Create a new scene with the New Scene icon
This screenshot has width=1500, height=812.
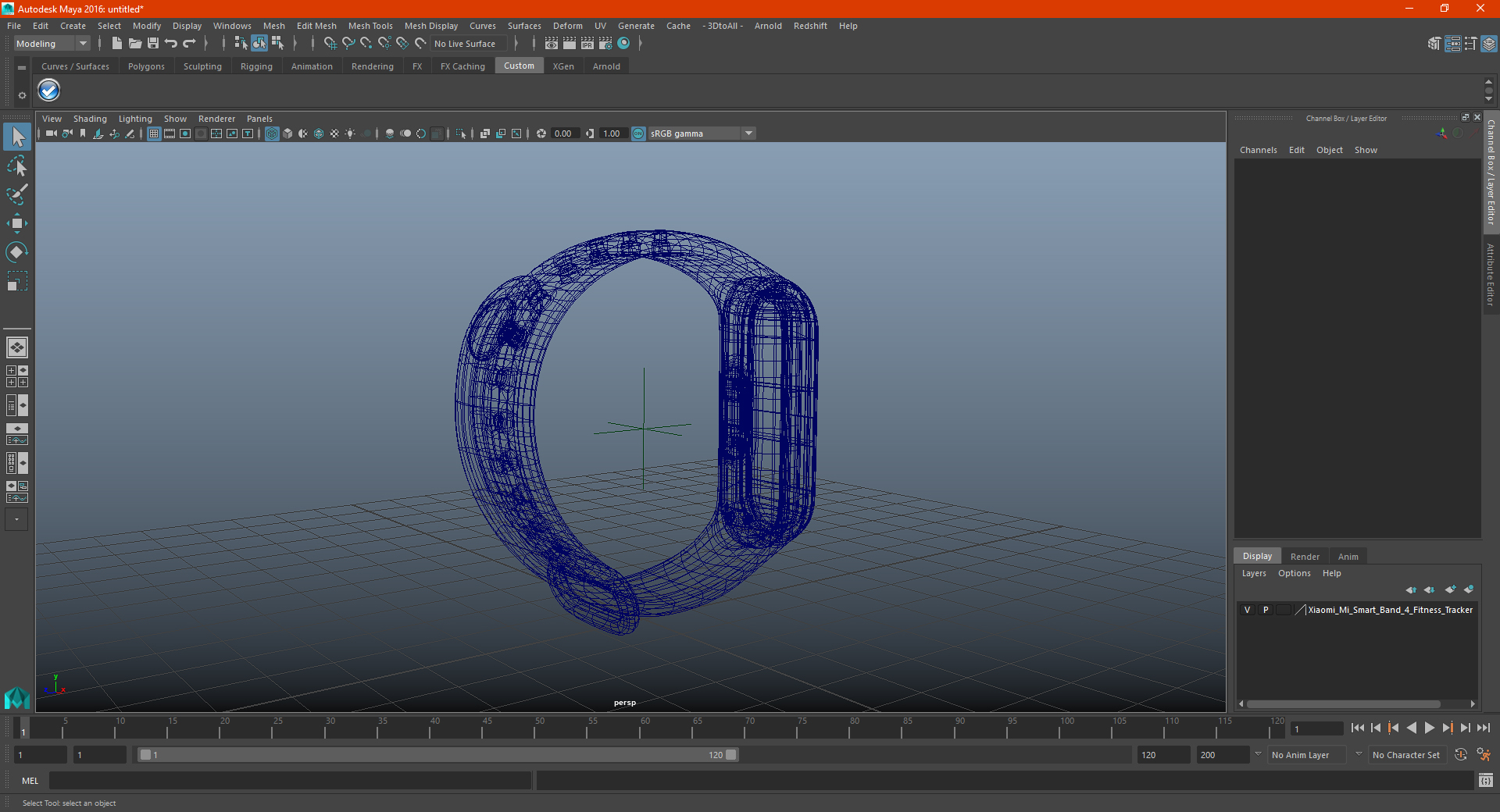[x=116, y=44]
